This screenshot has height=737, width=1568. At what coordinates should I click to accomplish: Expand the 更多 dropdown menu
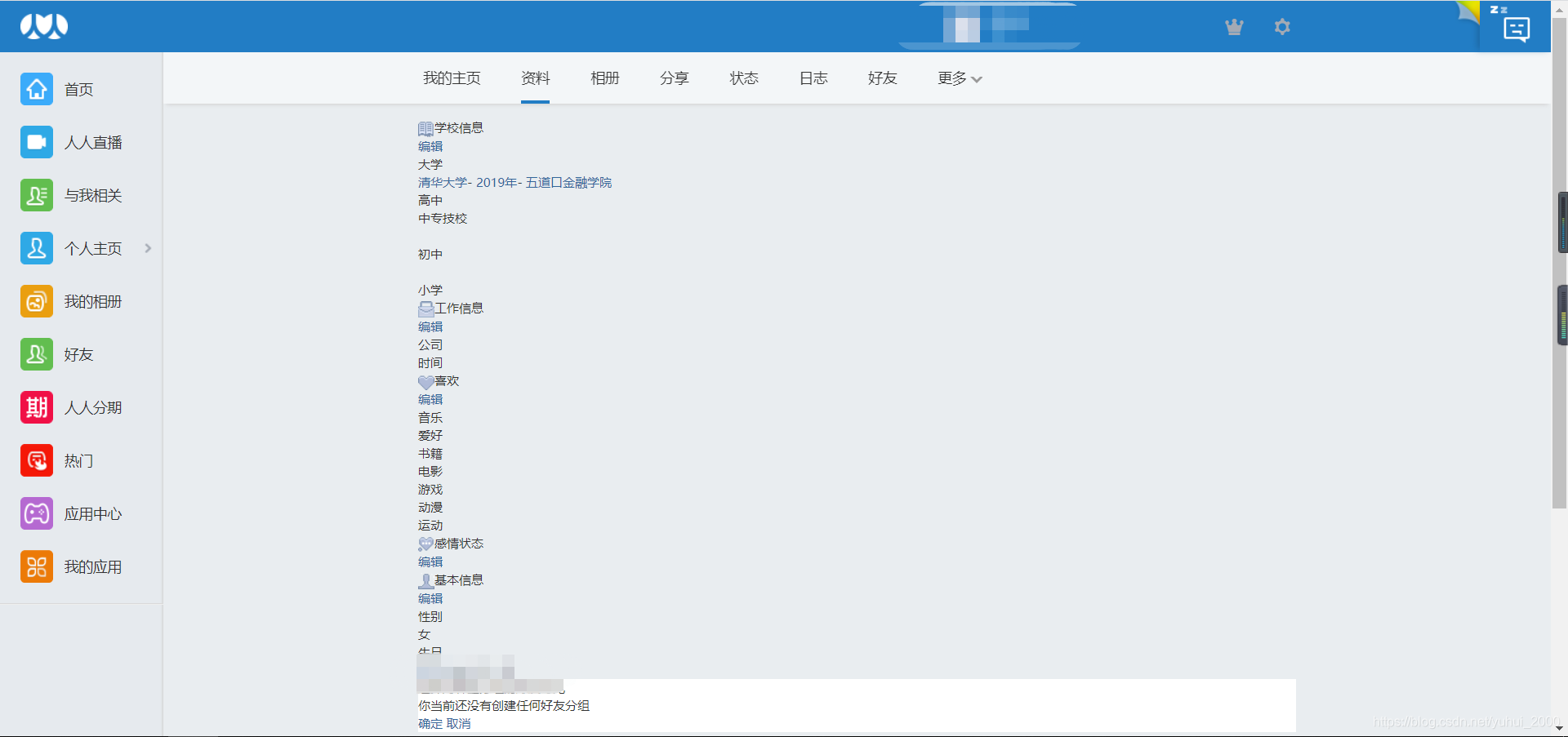click(x=960, y=78)
